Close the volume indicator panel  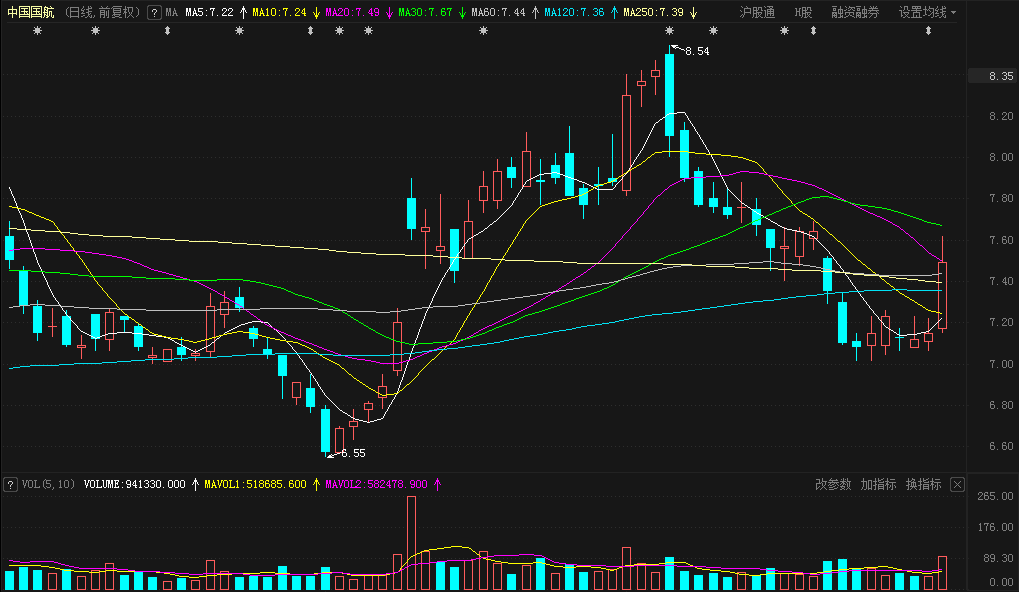[x=957, y=485]
